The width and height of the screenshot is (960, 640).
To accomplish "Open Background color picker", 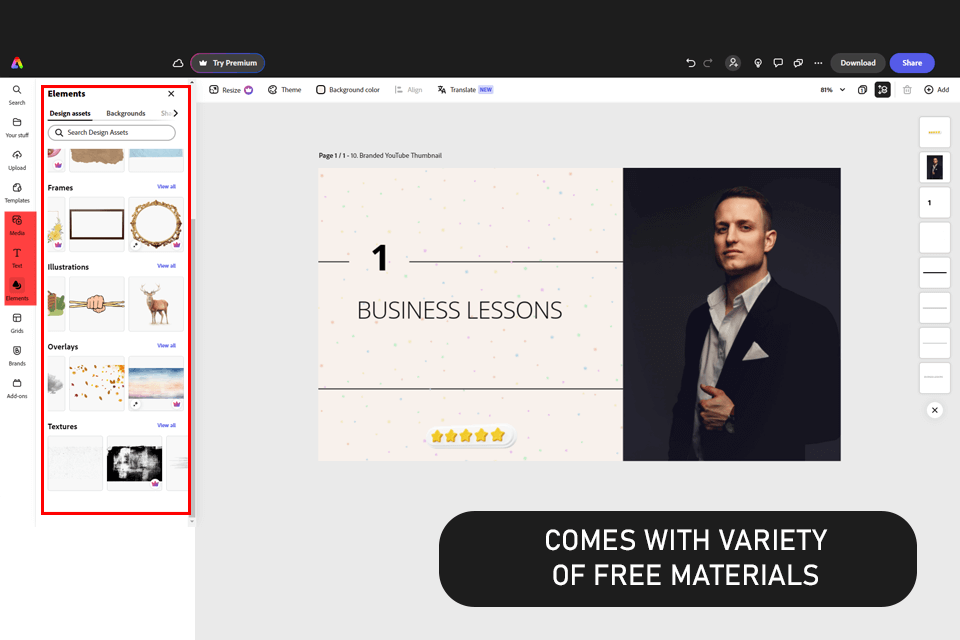I will coord(348,89).
